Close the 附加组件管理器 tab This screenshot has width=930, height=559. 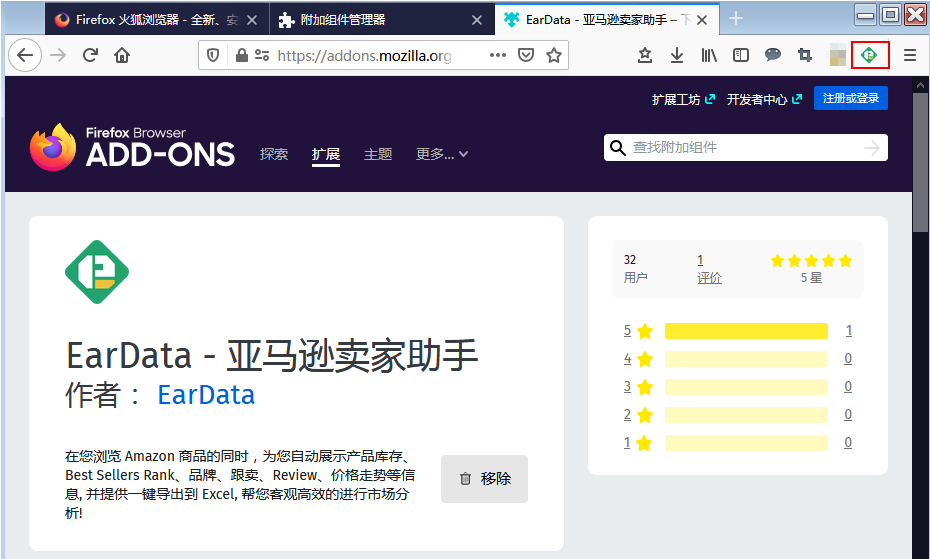pyautogui.click(x=476, y=20)
